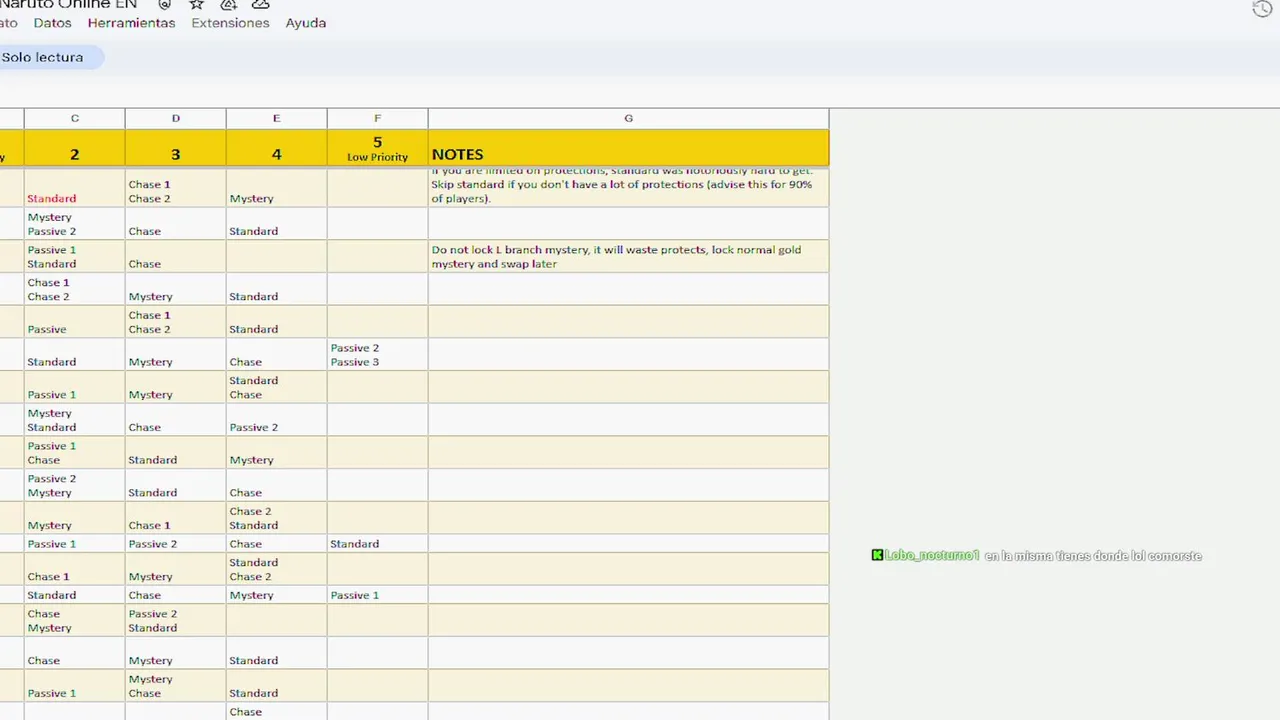Open version history clock icon
Screen dimensions: 1280x720
point(1262,9)
